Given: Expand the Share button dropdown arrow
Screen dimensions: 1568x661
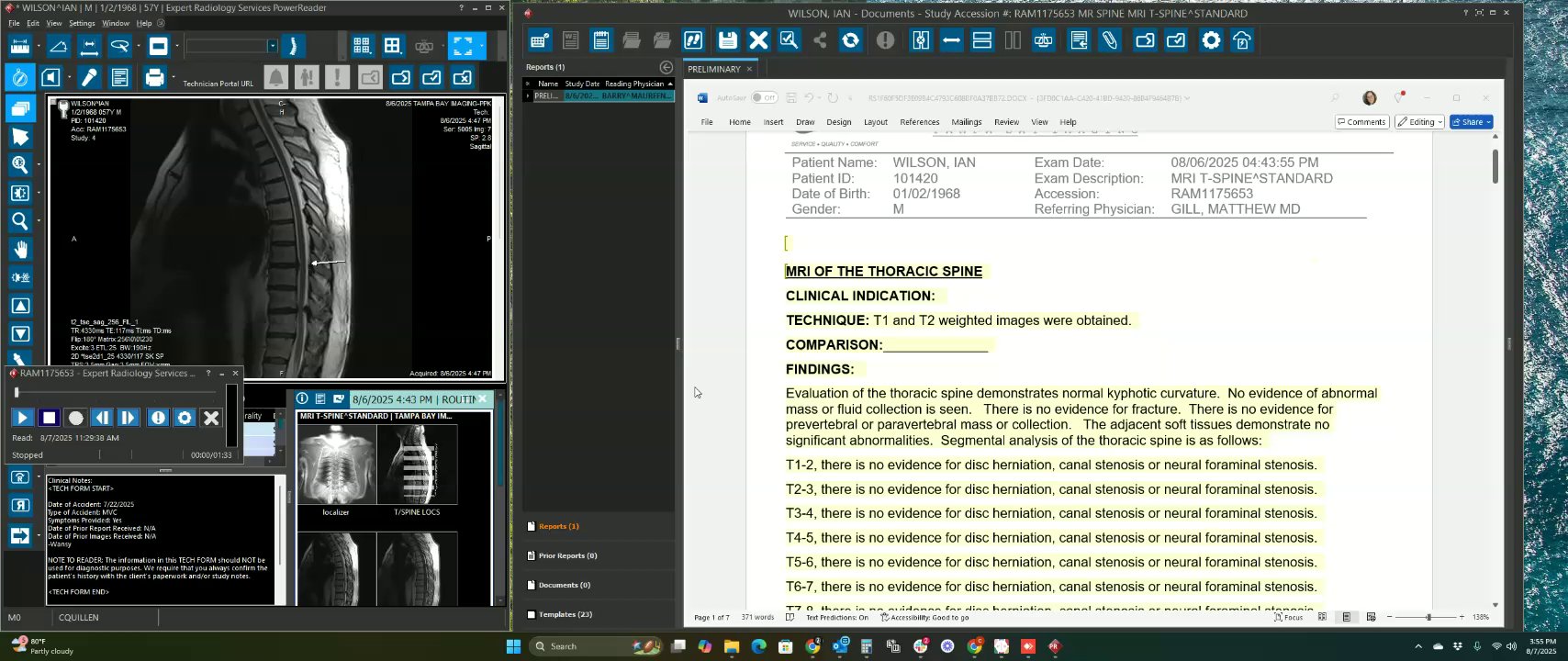Looking at the screenshot, I should 1487,122.
